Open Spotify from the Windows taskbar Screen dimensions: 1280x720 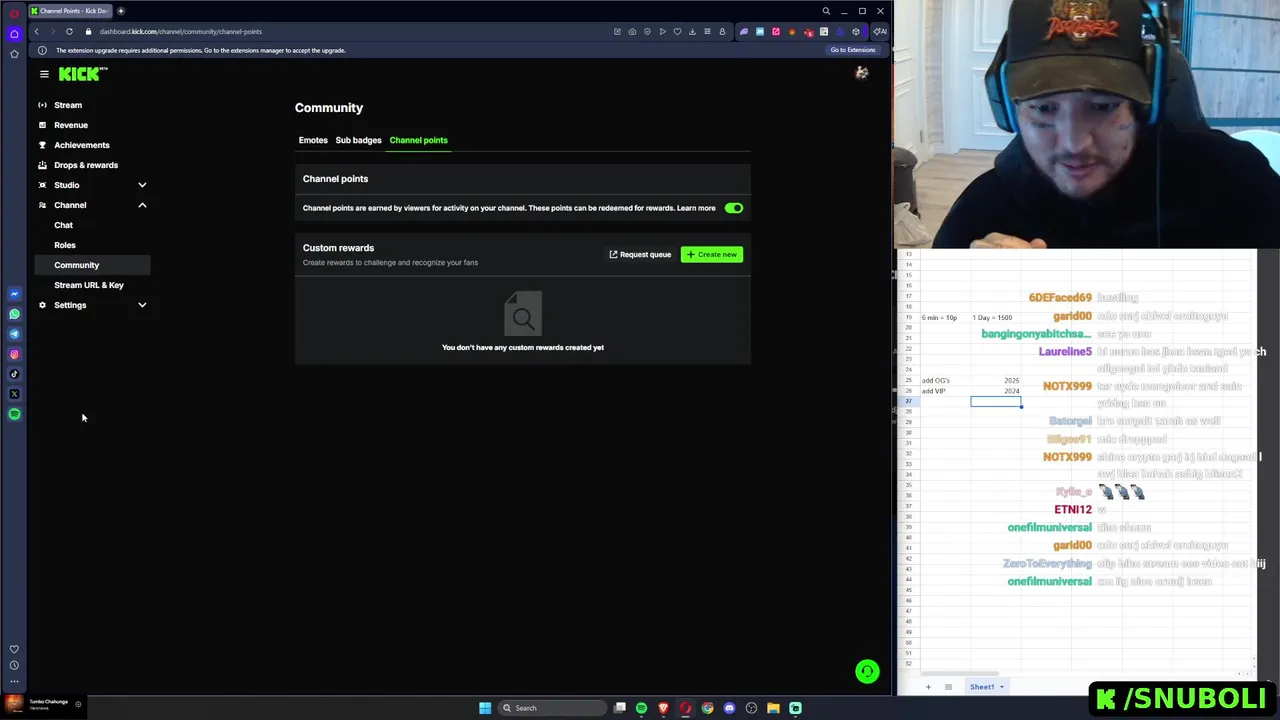click(641, 708)
